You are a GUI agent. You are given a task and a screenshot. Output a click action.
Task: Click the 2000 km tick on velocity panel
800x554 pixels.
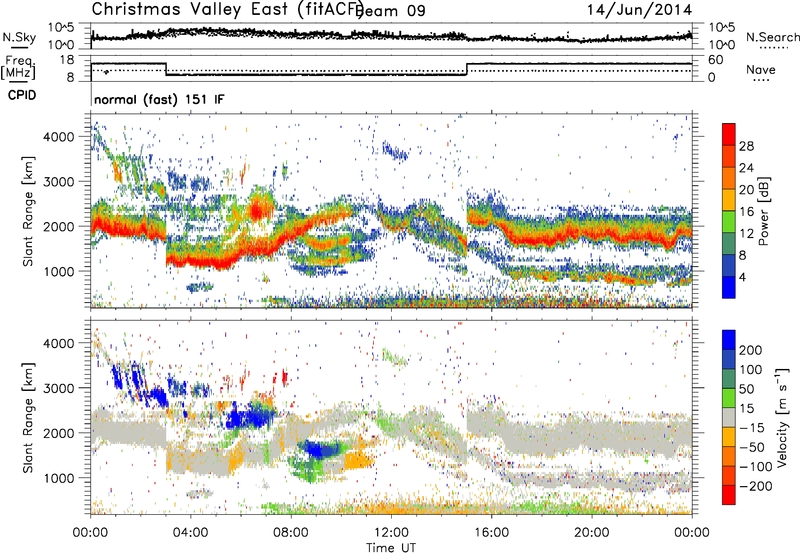tap(59, 433)
